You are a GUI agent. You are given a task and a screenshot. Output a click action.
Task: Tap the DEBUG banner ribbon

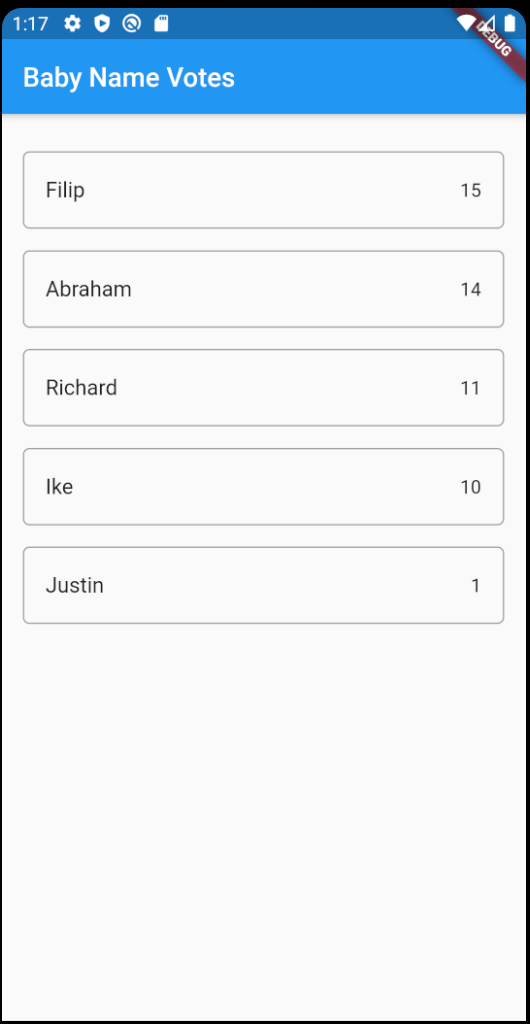[495, 37]
